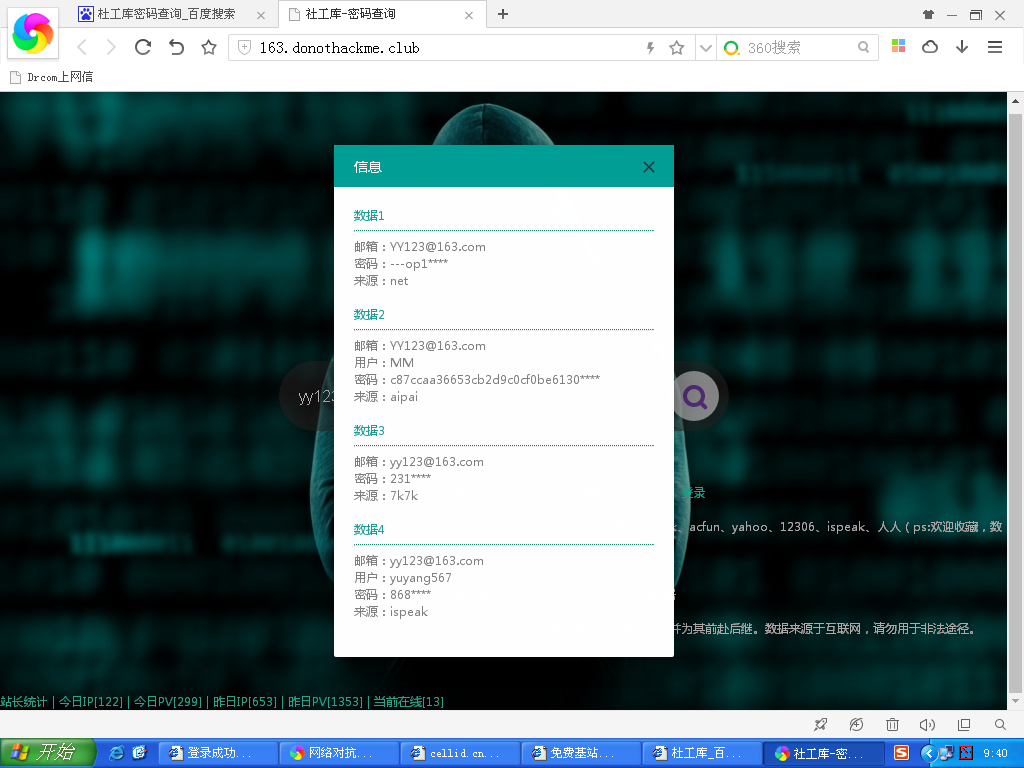Click the 数据3 heading
1024x768 pixels.
point(369,431)
